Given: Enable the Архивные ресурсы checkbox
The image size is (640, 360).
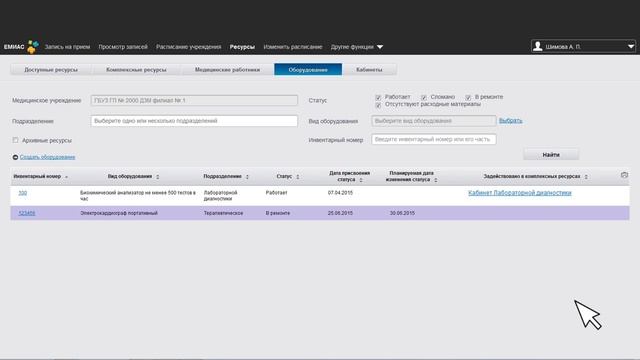Looking at the screenshot, I should (16, 140).
